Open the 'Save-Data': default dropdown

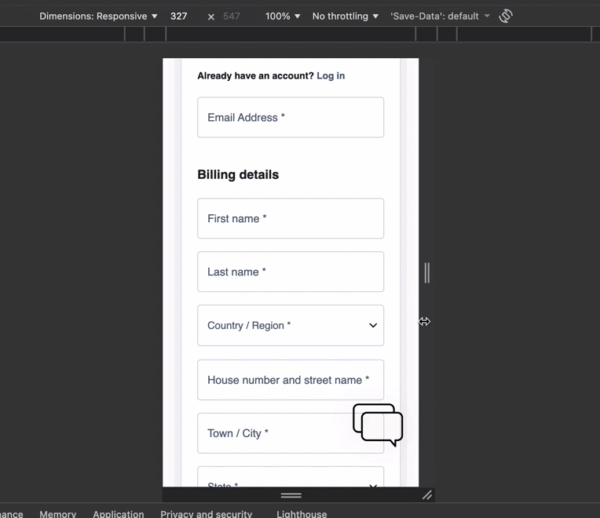click(x=440, y=16)
